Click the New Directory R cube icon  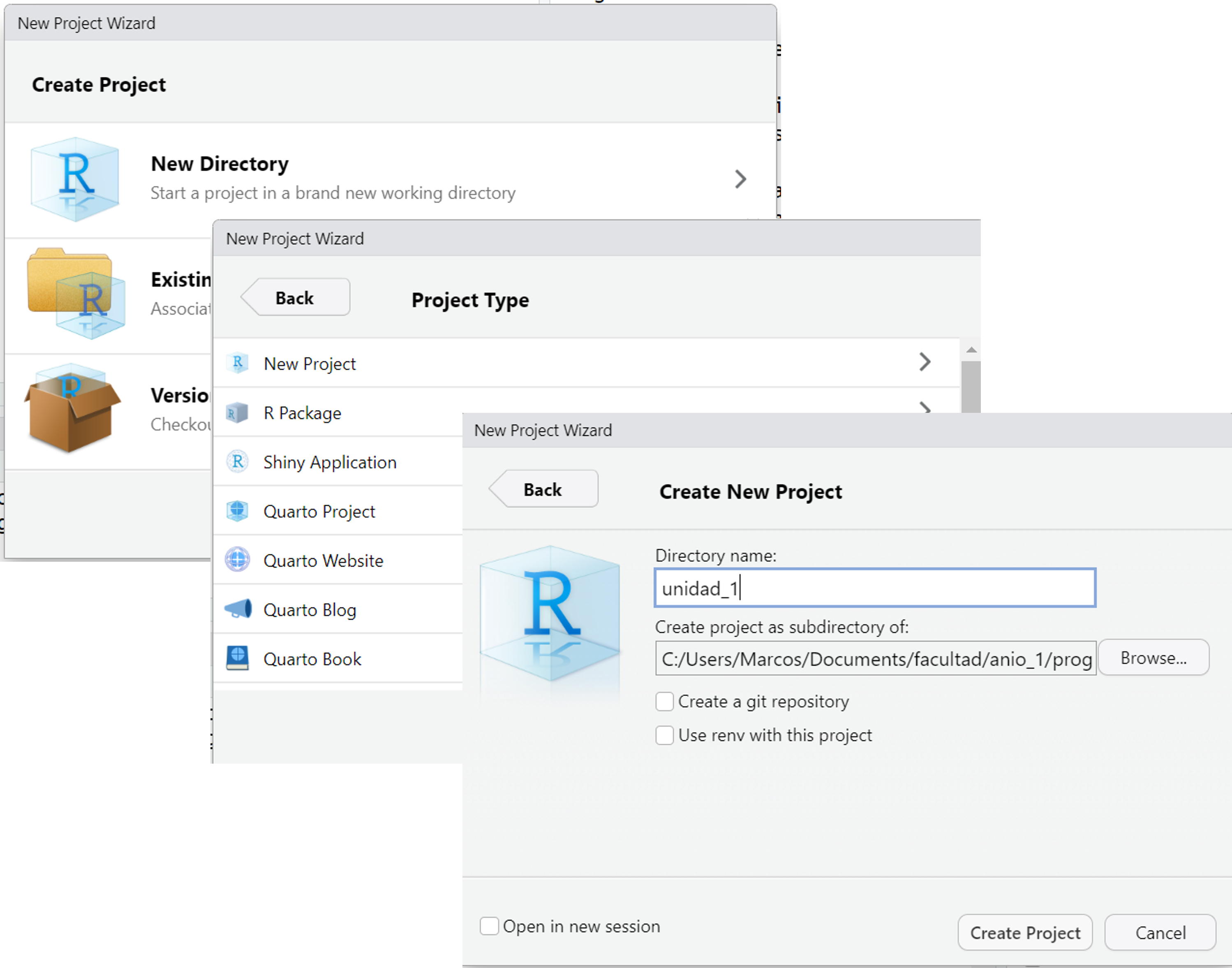coord(75,179)
